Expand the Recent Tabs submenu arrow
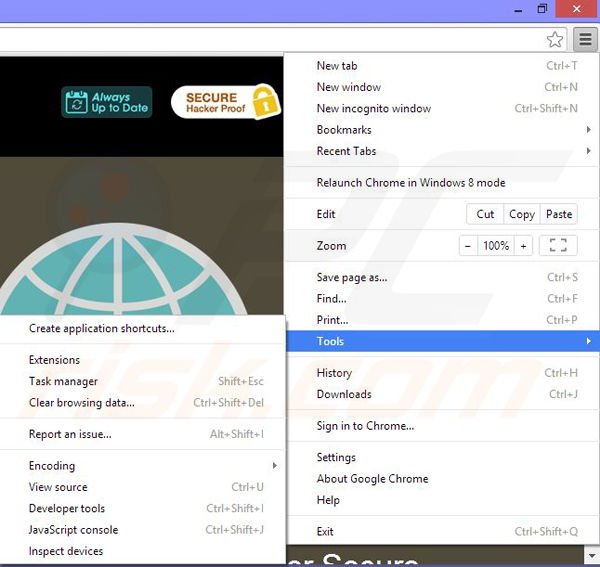Viewport: 600px width, 567px height. [x=589, y=151]
